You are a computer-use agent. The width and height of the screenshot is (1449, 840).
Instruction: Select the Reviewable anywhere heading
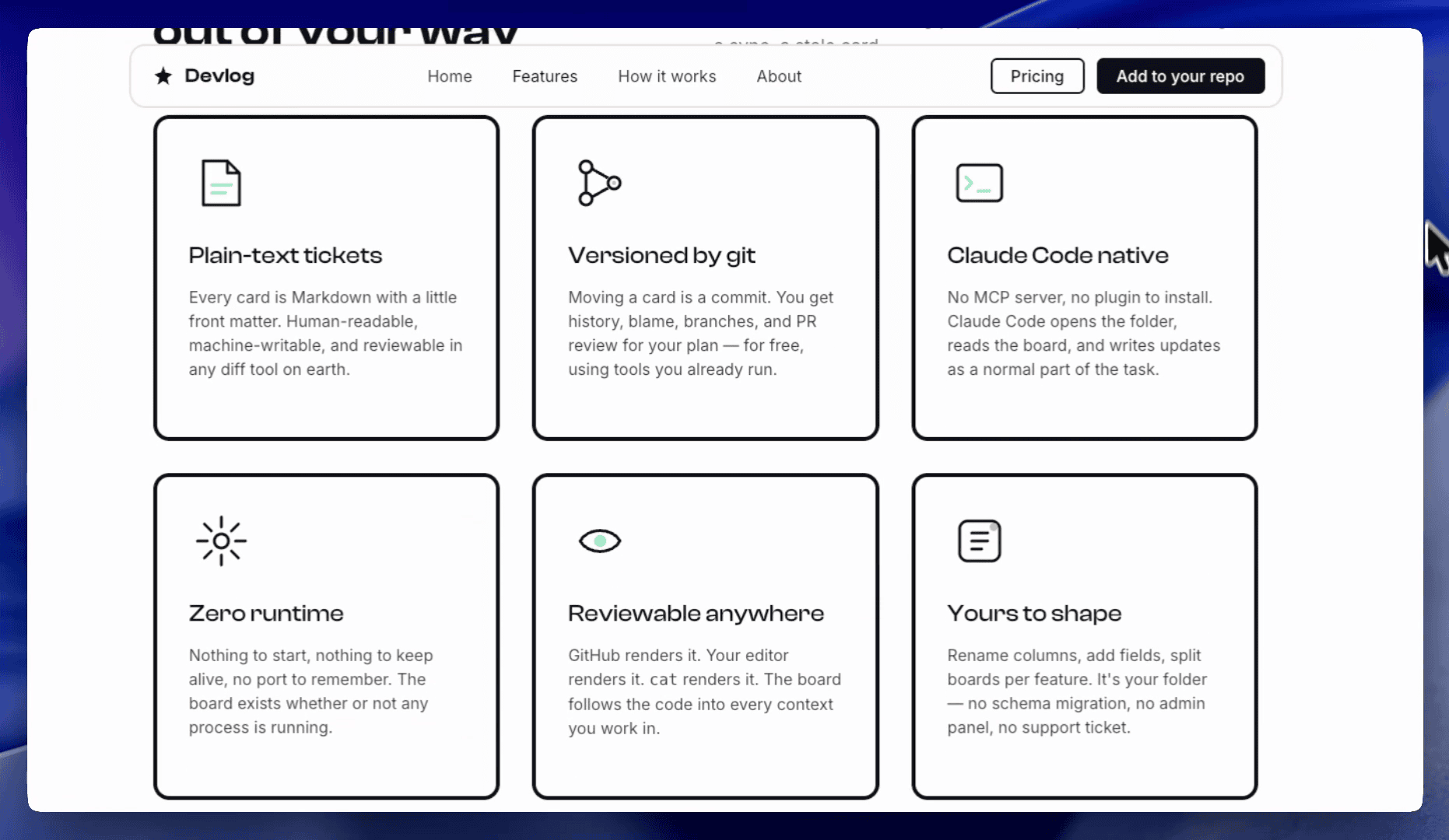point(696,613)
